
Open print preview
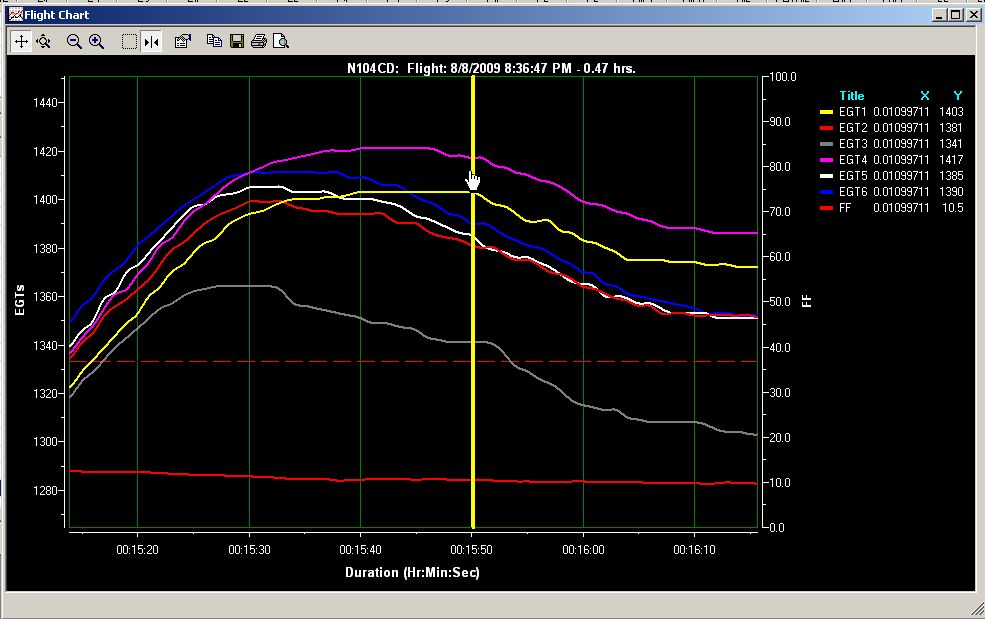coord(281,41)
